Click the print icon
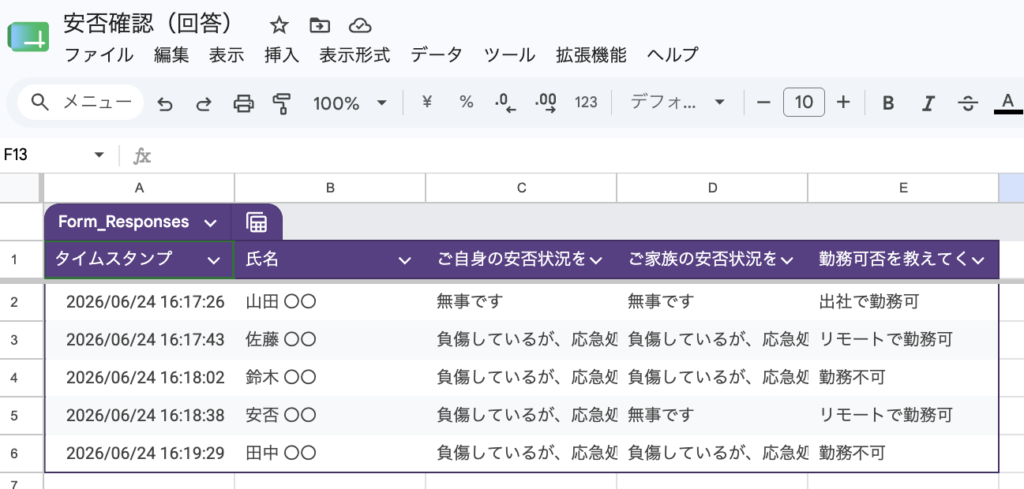The height and width of the screenshot is (489, 1024). 244,103
